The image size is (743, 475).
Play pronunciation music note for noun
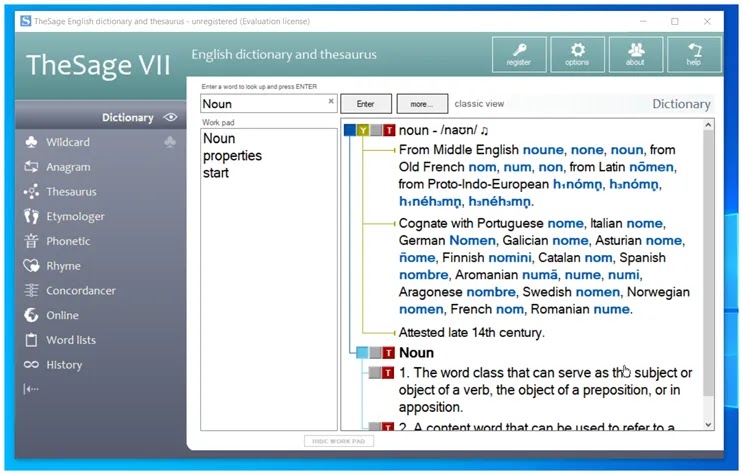point(484,130)
